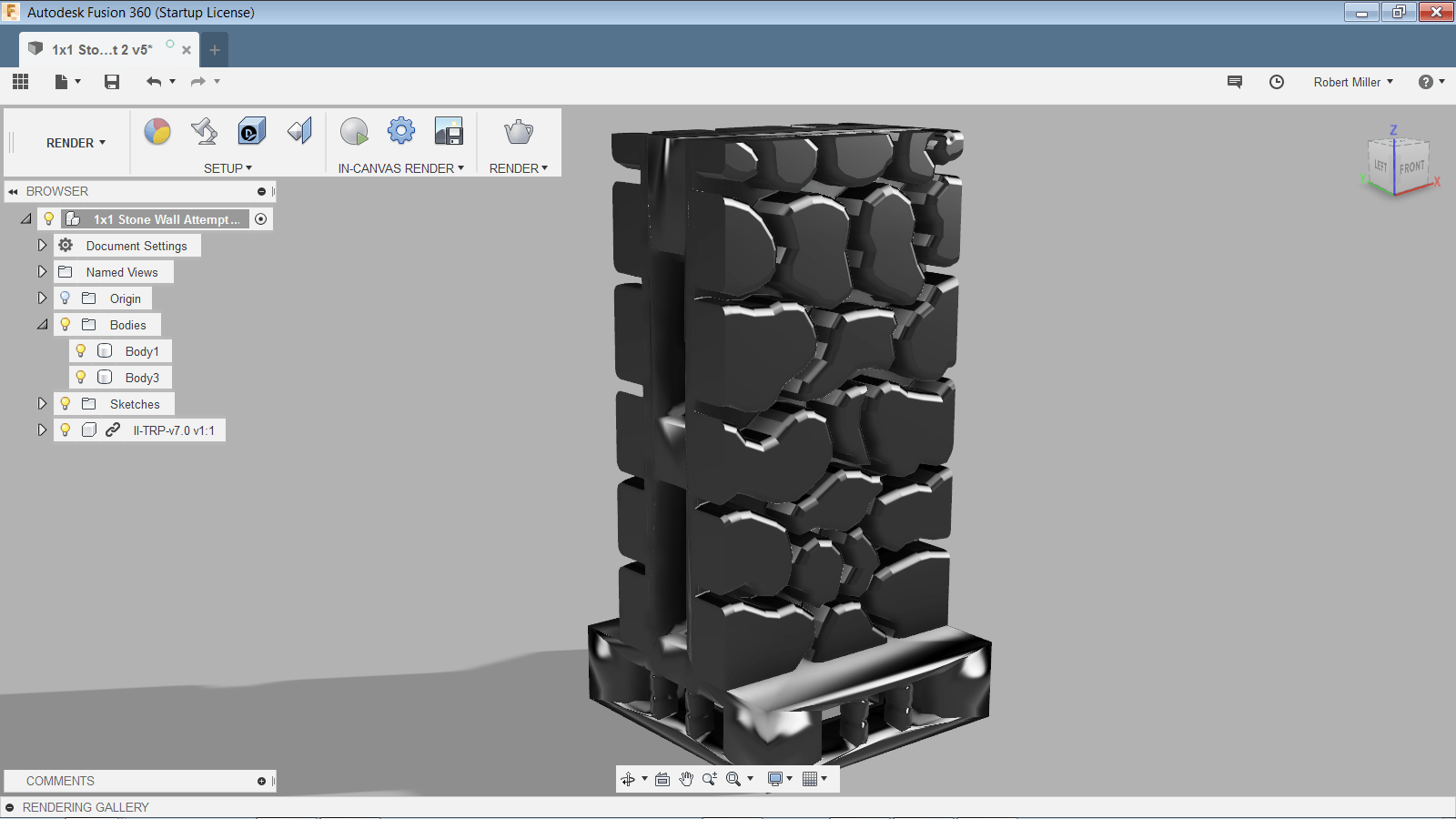Click the Scene Settings lamp icon
The height and width of the screenshot is (819, 1456).
point(205,132)
